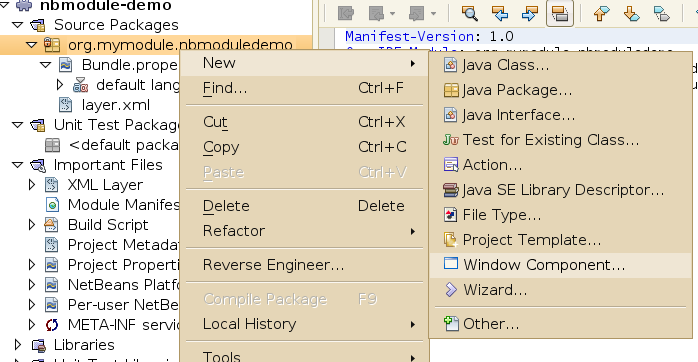Click the layer.xml file icon
The image size is (698, 362).
pos(65,105)
